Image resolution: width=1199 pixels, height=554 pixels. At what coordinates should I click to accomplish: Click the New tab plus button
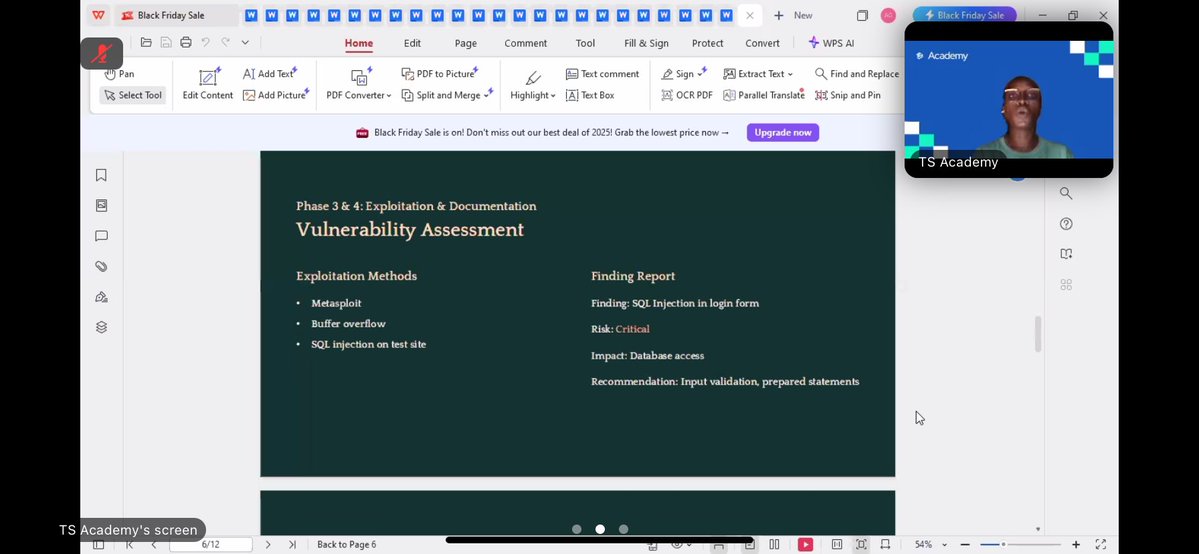[778, 15]
